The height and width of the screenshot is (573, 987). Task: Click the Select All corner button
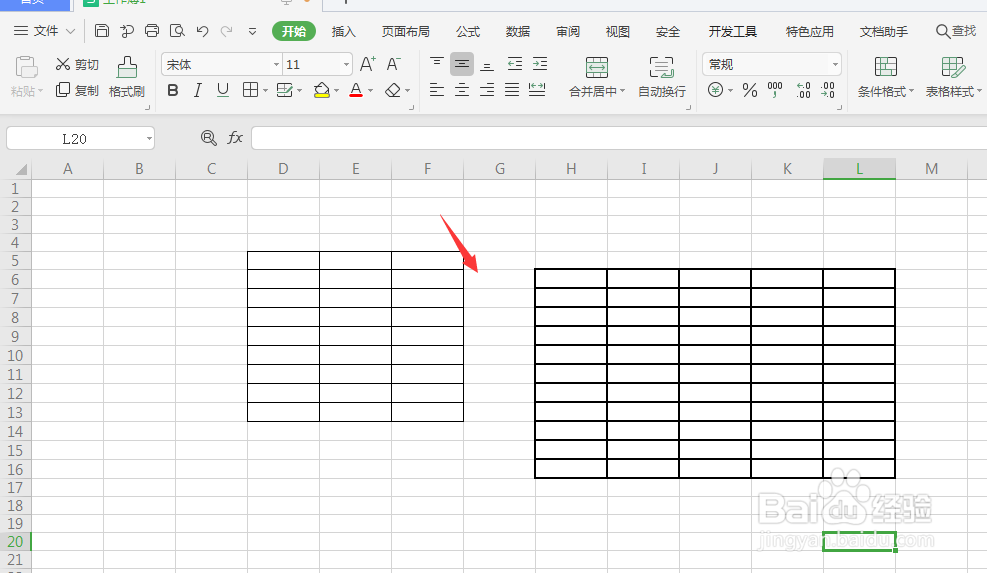tap(16, 169)
